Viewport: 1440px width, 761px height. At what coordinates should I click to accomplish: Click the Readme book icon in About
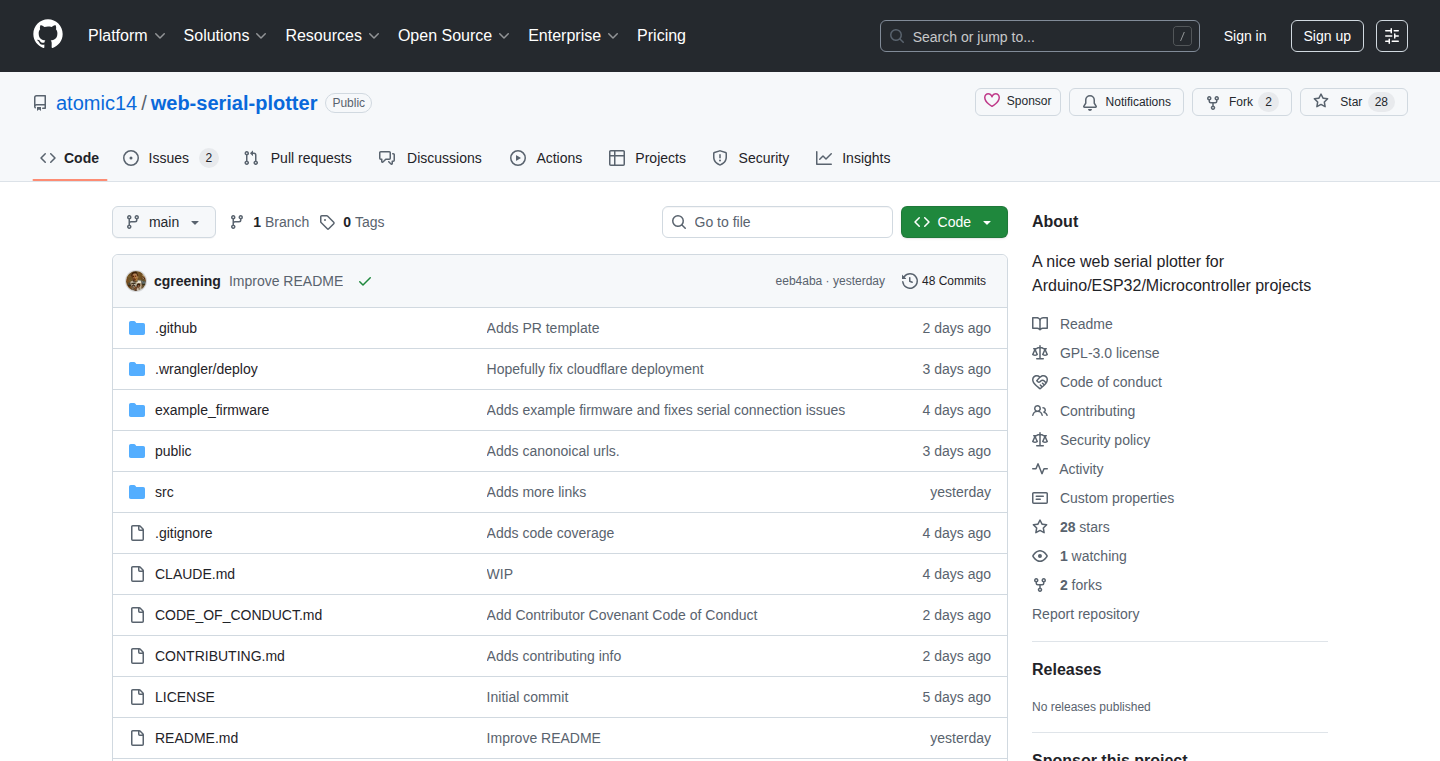(x=1040, y=324)
